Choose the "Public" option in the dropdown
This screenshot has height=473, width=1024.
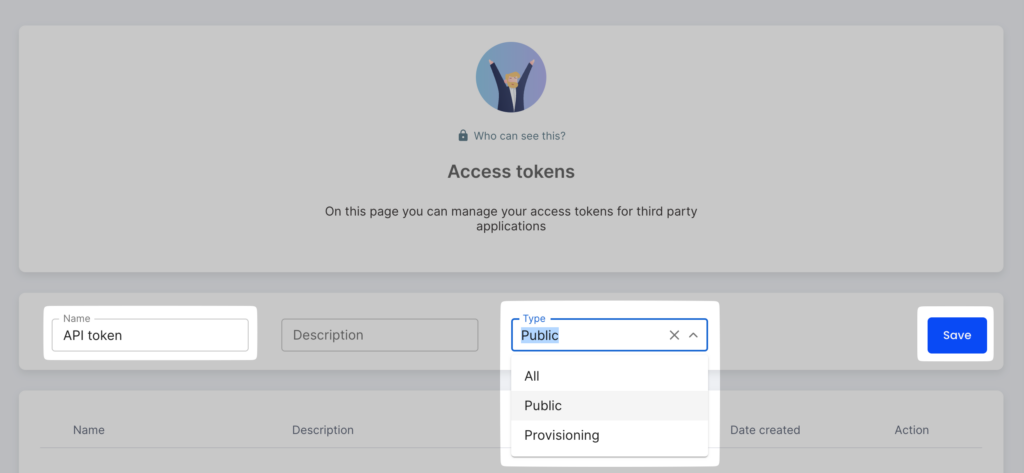point(543,405)
